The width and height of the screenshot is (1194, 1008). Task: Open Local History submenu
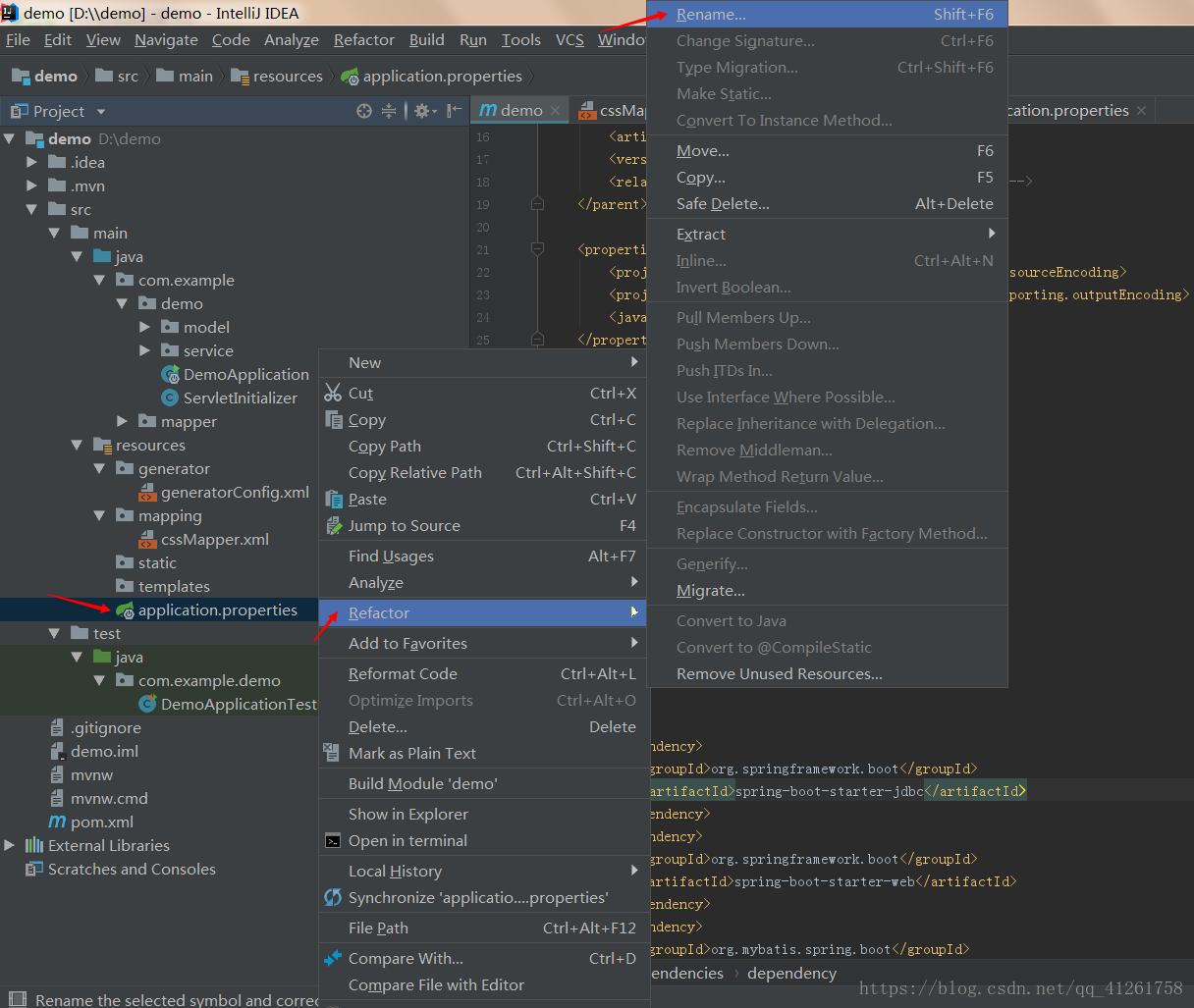coord(482,872)
